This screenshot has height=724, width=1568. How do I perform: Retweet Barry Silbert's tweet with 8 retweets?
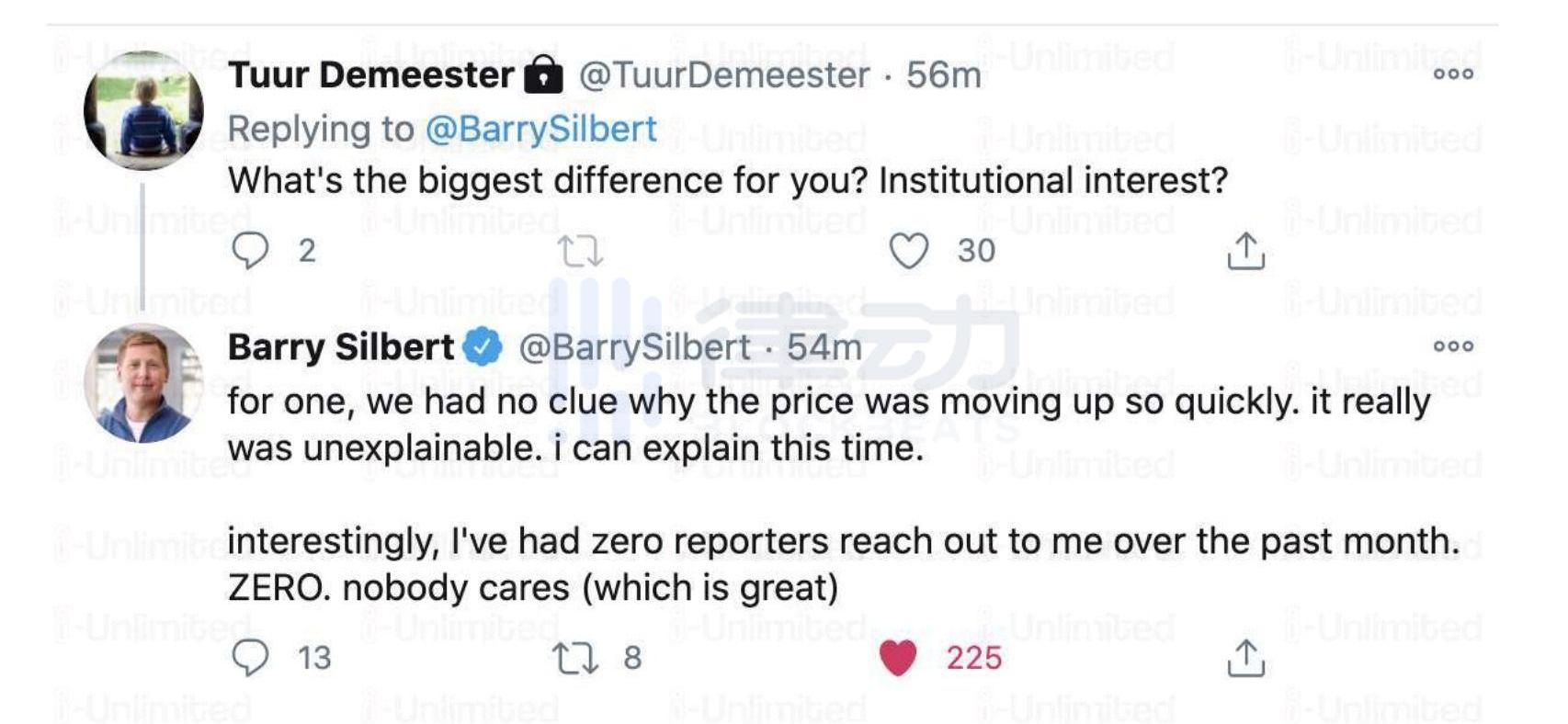pyautogui.click(x=575, y=658)
